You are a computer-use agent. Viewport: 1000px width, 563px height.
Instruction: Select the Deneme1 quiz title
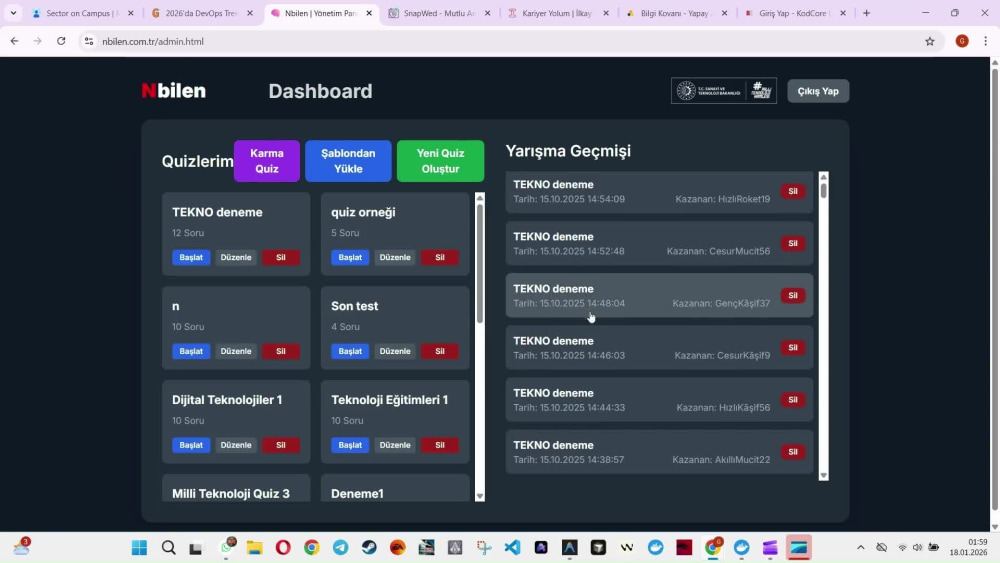click(x=357, y=494)
